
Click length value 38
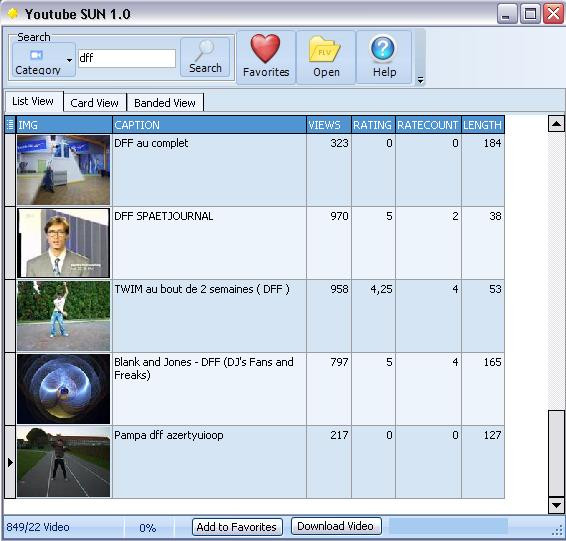click(x=495, y=216)
